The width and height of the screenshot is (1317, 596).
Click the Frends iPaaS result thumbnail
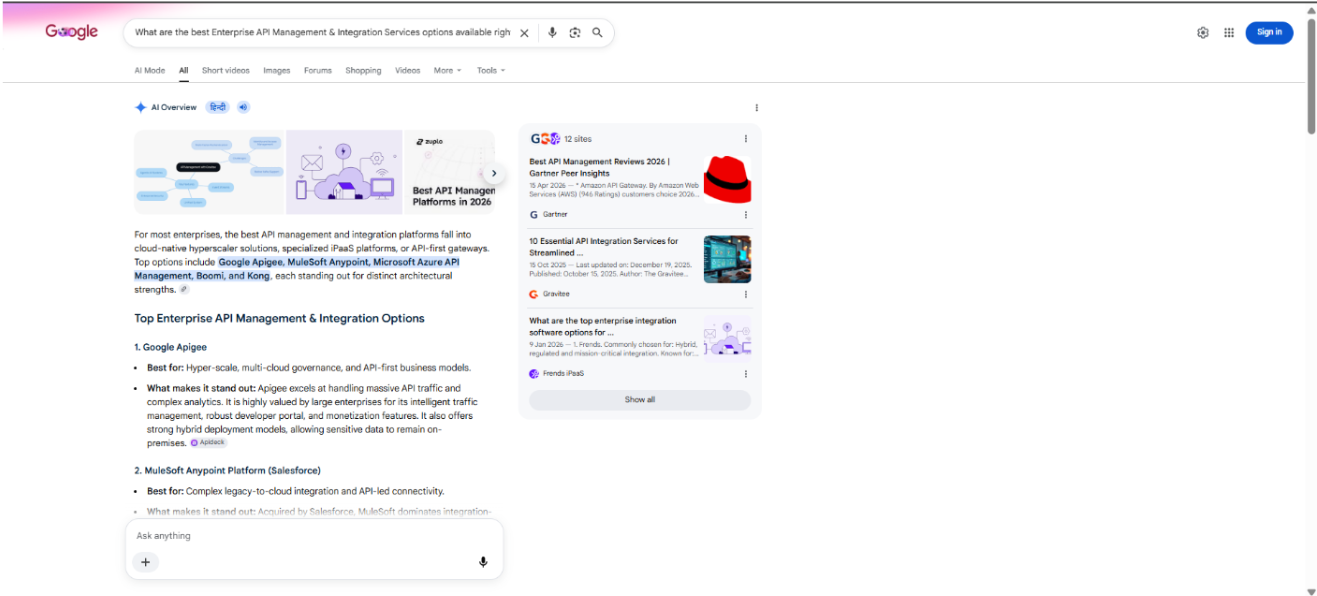pos(727,338)
